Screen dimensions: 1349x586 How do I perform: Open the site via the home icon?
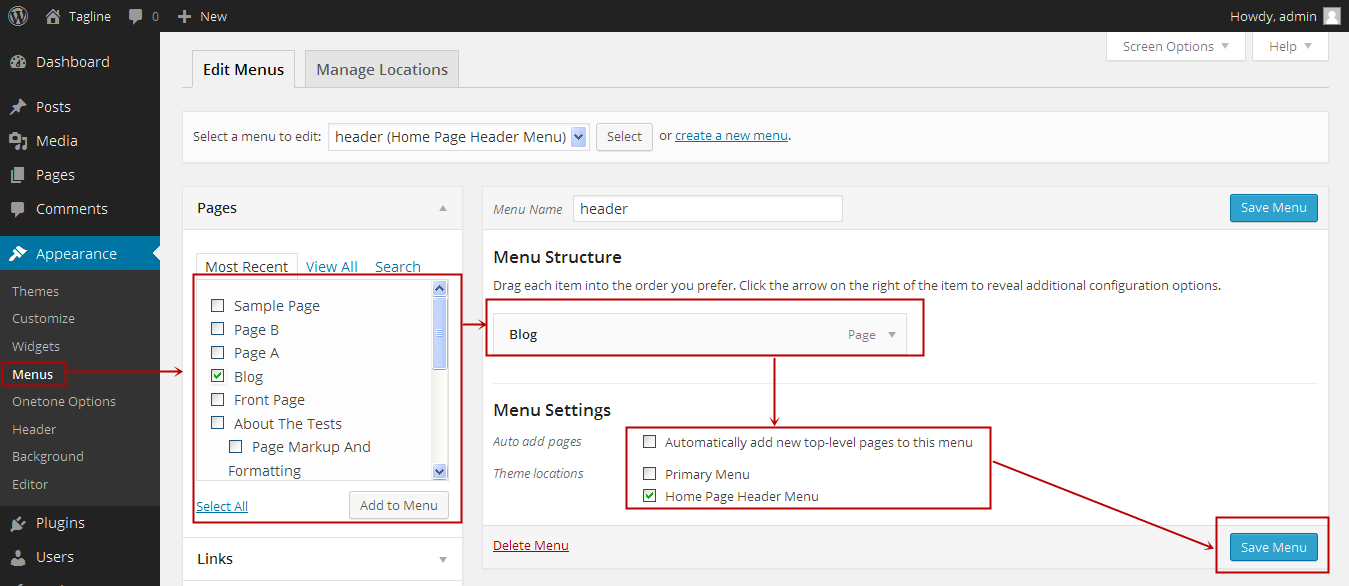[51, 16]
